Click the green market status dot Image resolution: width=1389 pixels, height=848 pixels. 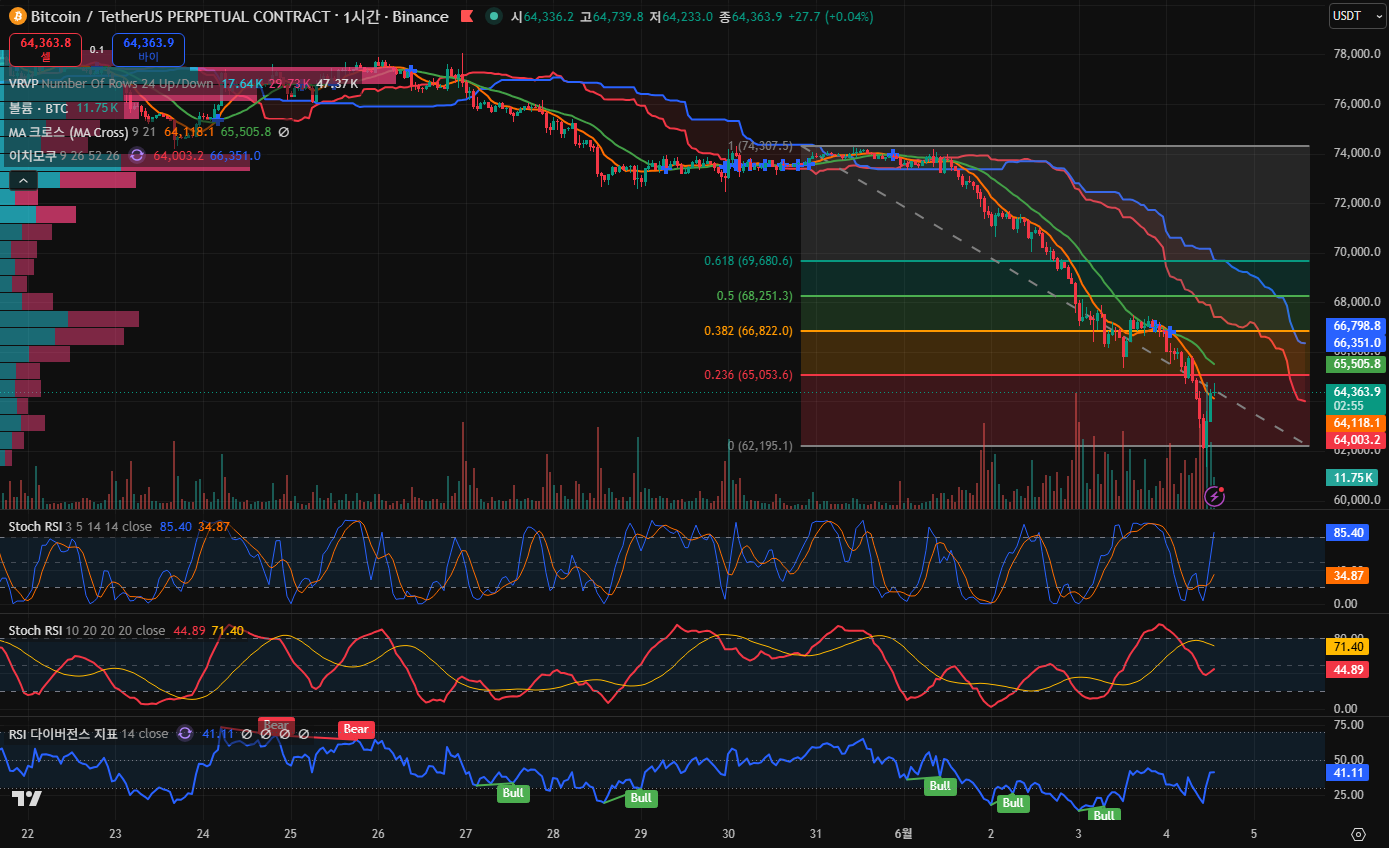click(x=494, y=17)
